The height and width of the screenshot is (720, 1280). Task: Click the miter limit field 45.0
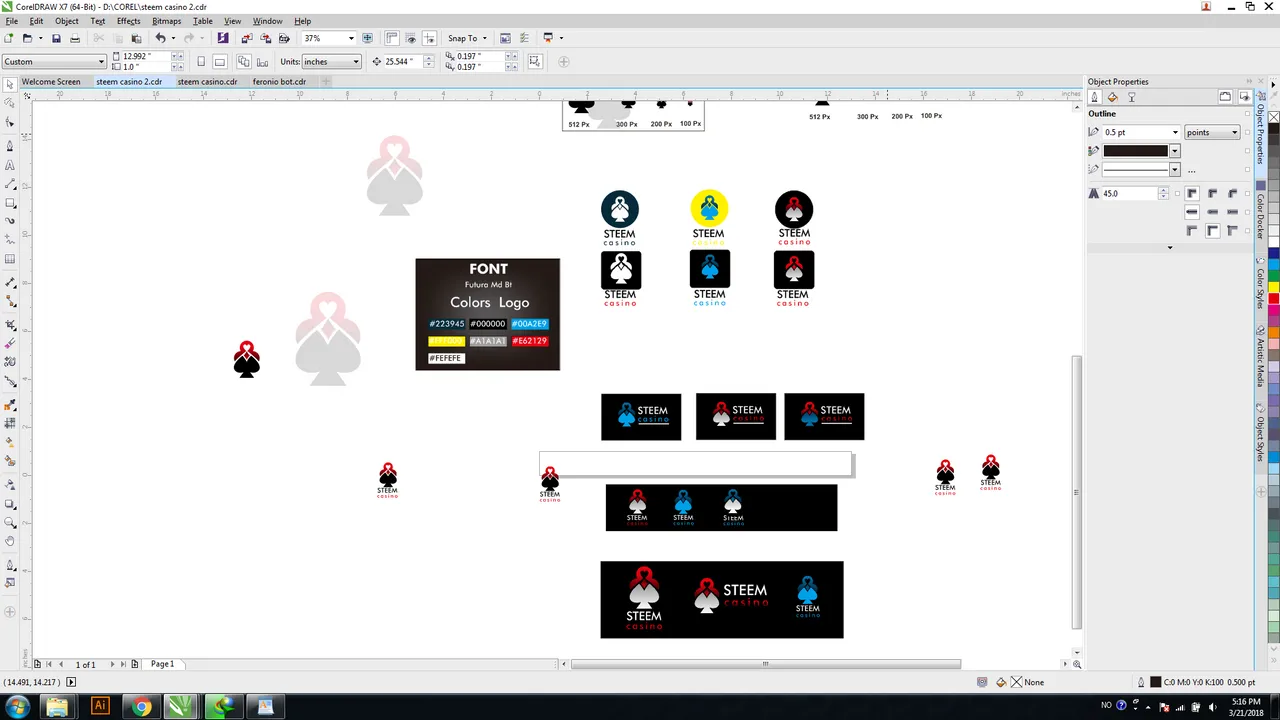(1129, 193)
